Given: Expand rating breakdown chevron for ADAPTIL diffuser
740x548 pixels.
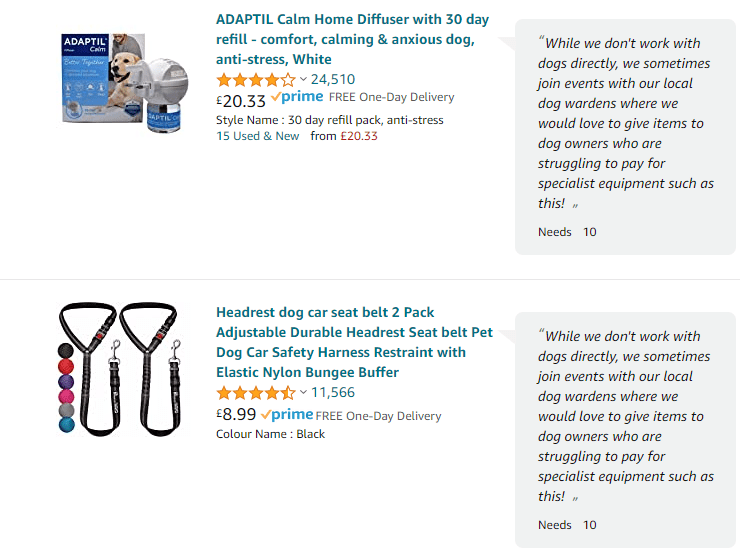Looking at the screenshot, I should coord(303,79).
